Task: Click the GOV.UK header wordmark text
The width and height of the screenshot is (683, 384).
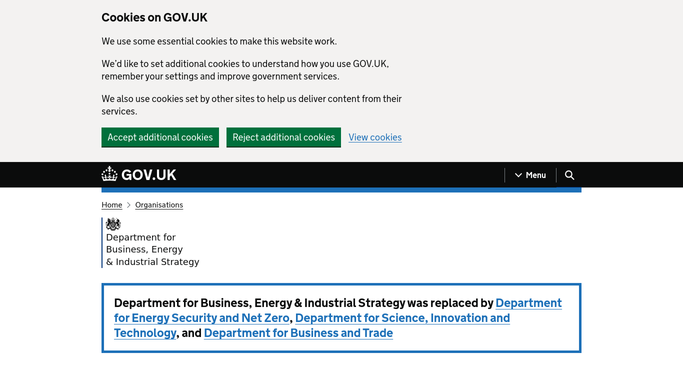Action: click(149, 175)
